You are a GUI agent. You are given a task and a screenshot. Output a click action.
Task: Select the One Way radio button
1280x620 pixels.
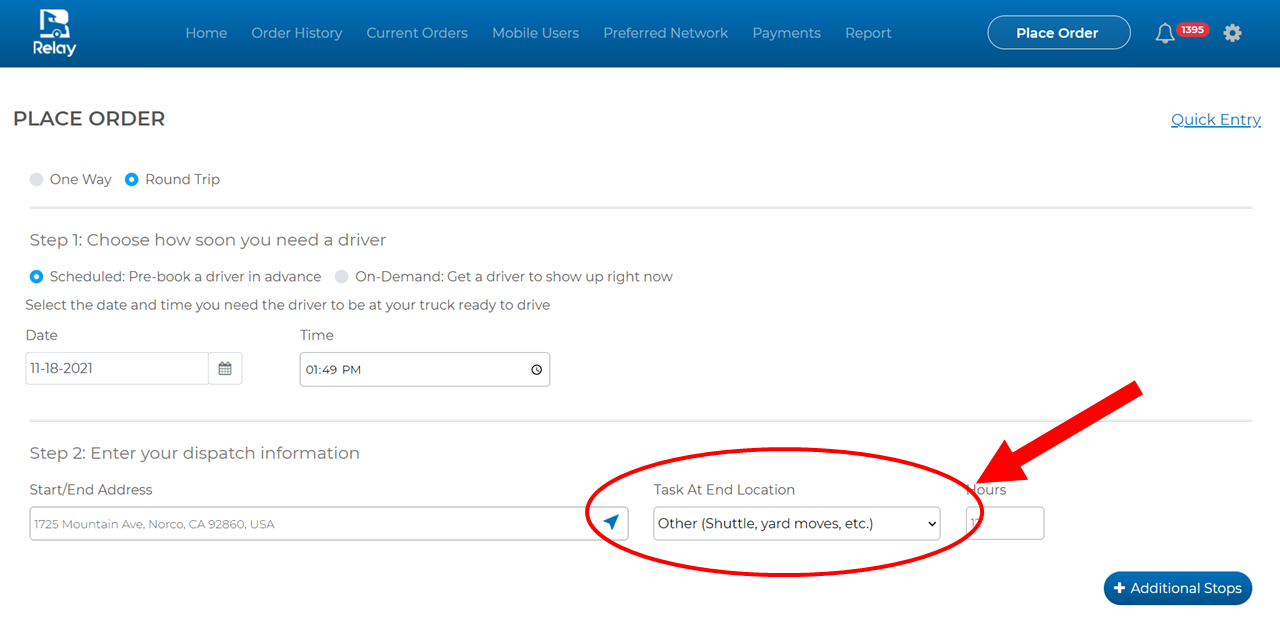tap(37, 180)
